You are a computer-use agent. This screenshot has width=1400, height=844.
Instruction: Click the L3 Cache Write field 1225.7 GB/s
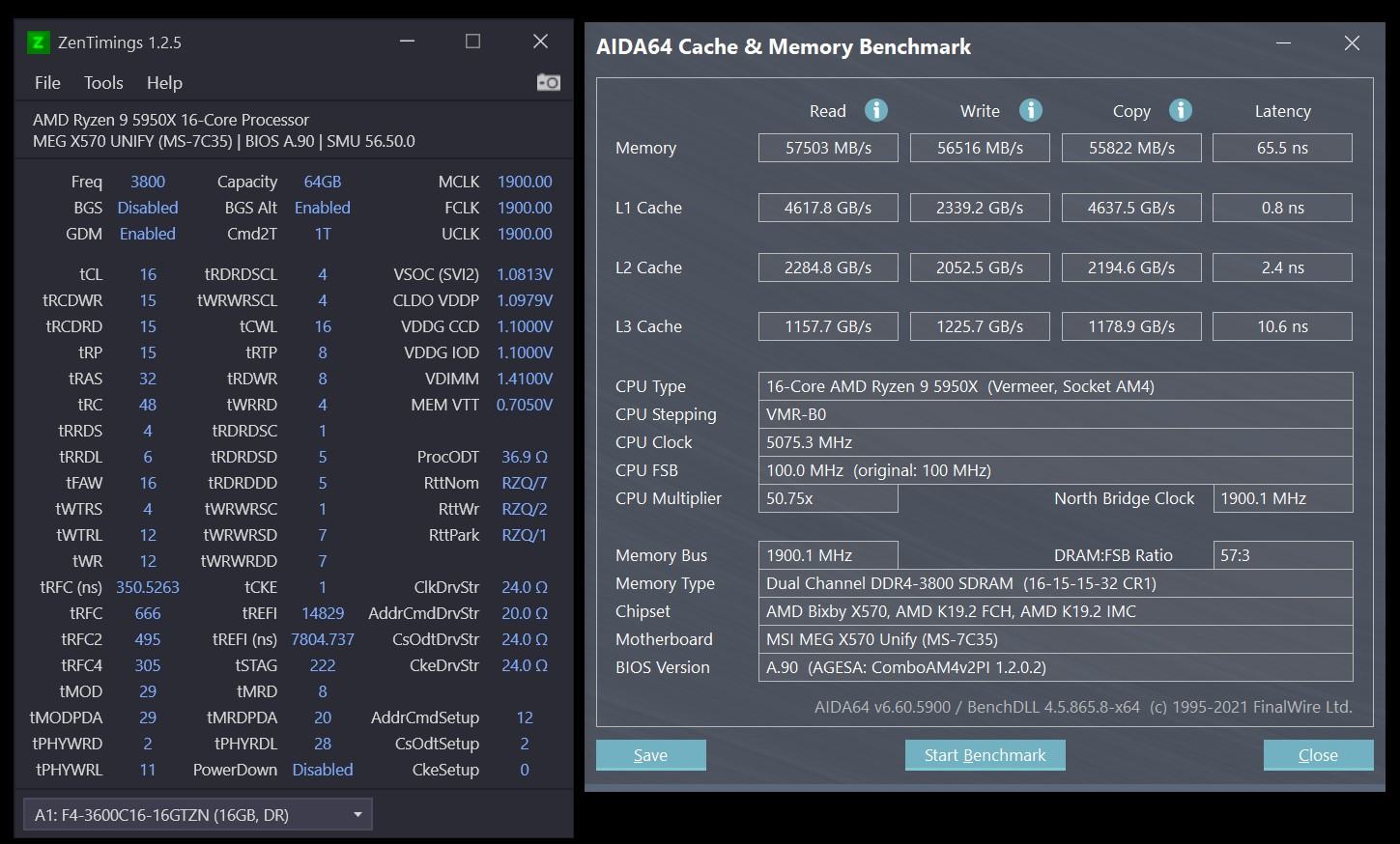click(980, 326)
